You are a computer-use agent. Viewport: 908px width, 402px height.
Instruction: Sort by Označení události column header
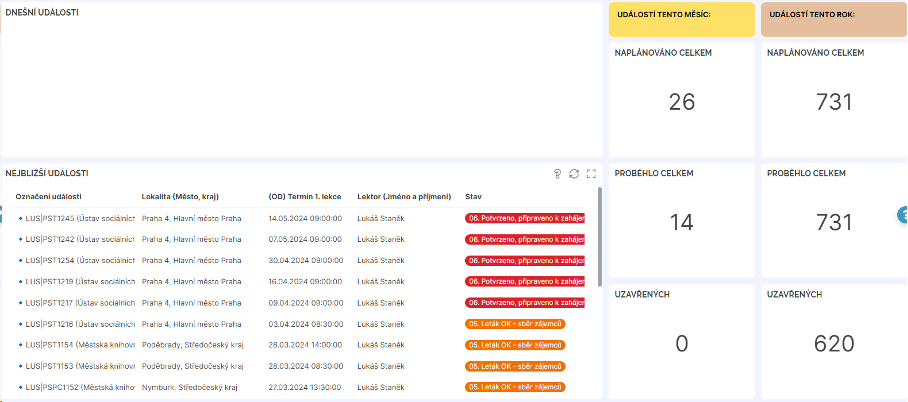[49, 196]
